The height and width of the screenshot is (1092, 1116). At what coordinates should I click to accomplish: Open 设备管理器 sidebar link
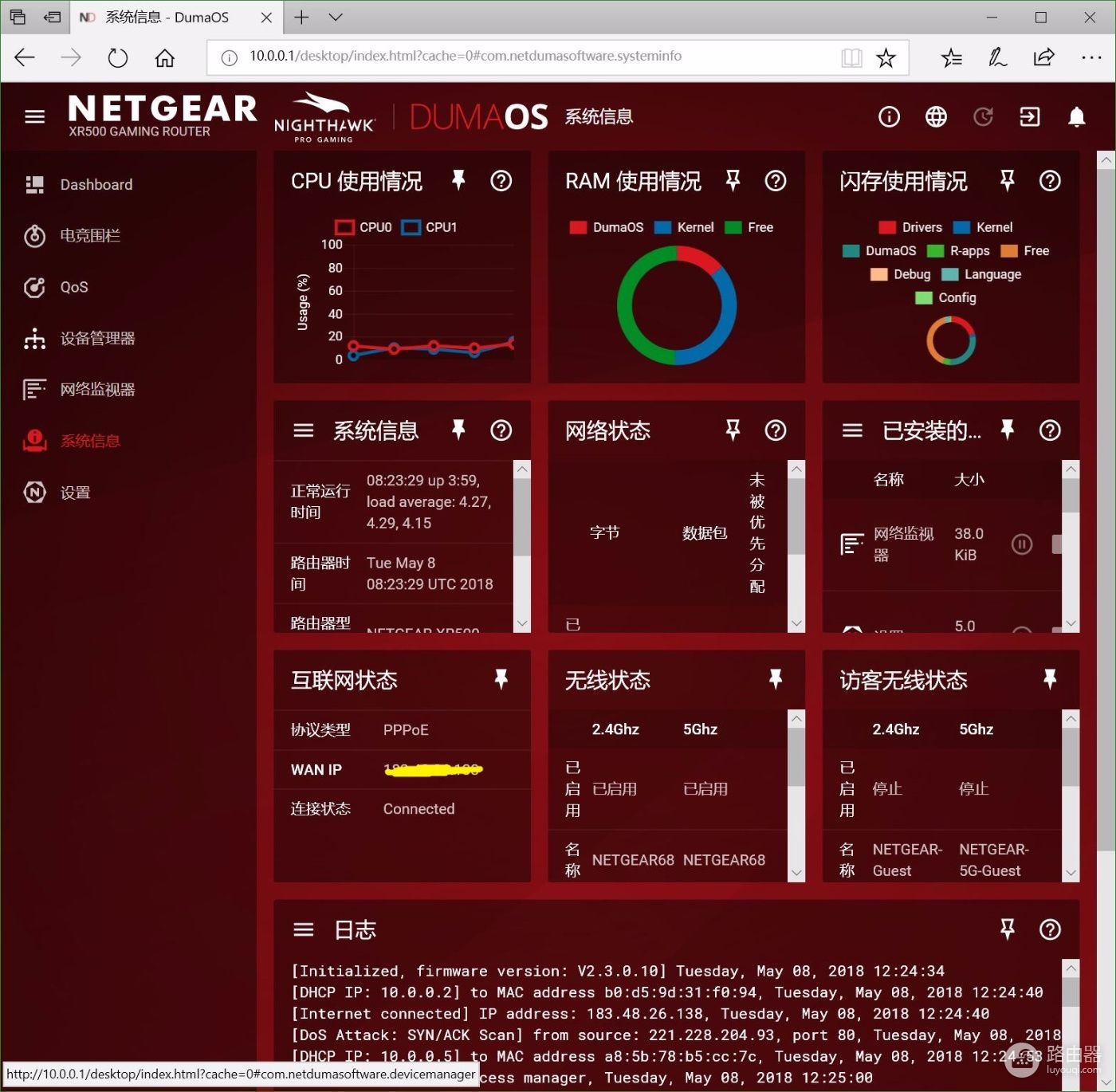97,339
